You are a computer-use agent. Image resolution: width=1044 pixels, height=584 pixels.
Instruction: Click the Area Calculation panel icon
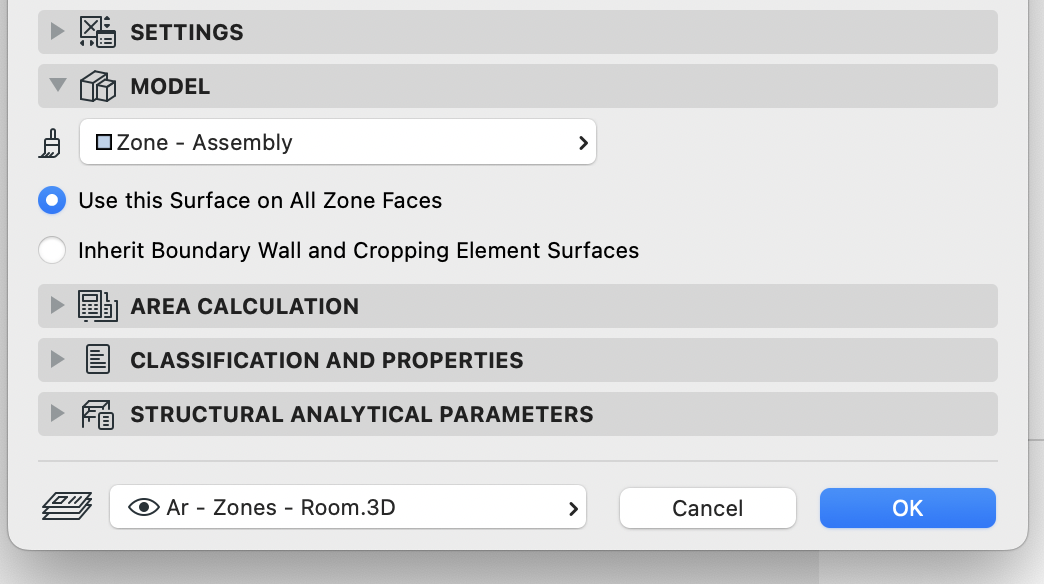pyautogui.click(x=97, y=306)
